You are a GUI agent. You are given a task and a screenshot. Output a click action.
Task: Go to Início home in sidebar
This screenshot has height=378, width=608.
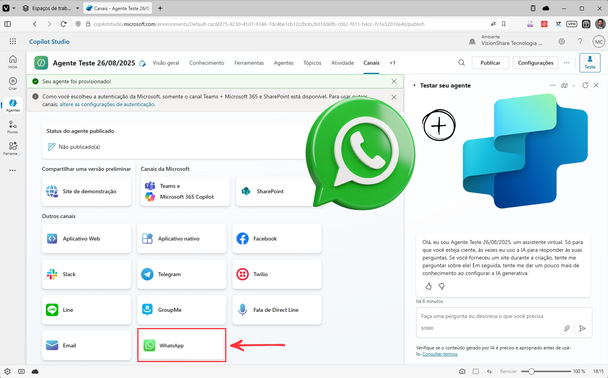pos(13,61)
